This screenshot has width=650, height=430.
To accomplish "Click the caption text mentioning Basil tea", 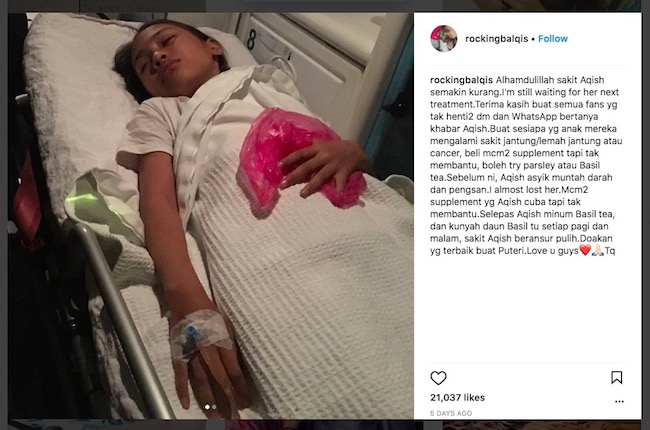I will pyautogui.click(x=526, y=165).
